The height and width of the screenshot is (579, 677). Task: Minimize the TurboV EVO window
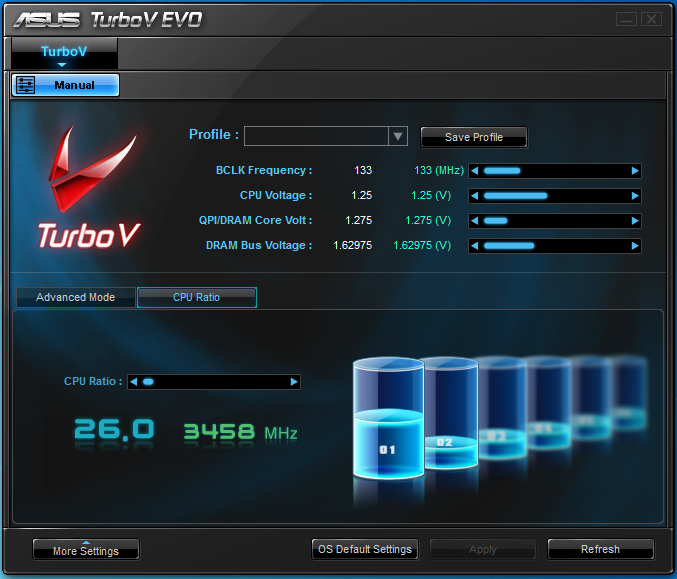[x=626, y=19]
